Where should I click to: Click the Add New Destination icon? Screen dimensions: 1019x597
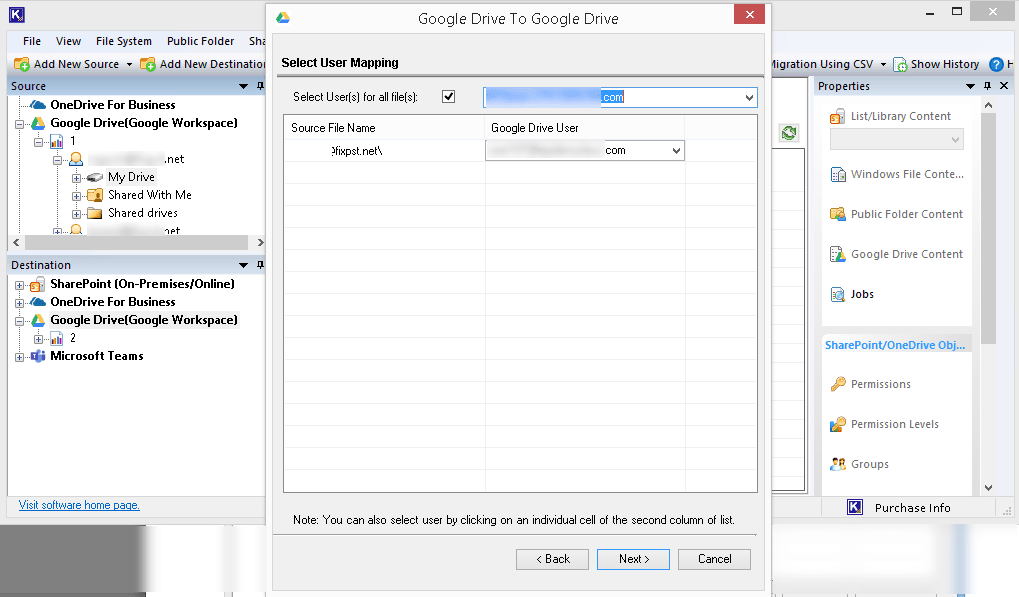click(148, 64)
